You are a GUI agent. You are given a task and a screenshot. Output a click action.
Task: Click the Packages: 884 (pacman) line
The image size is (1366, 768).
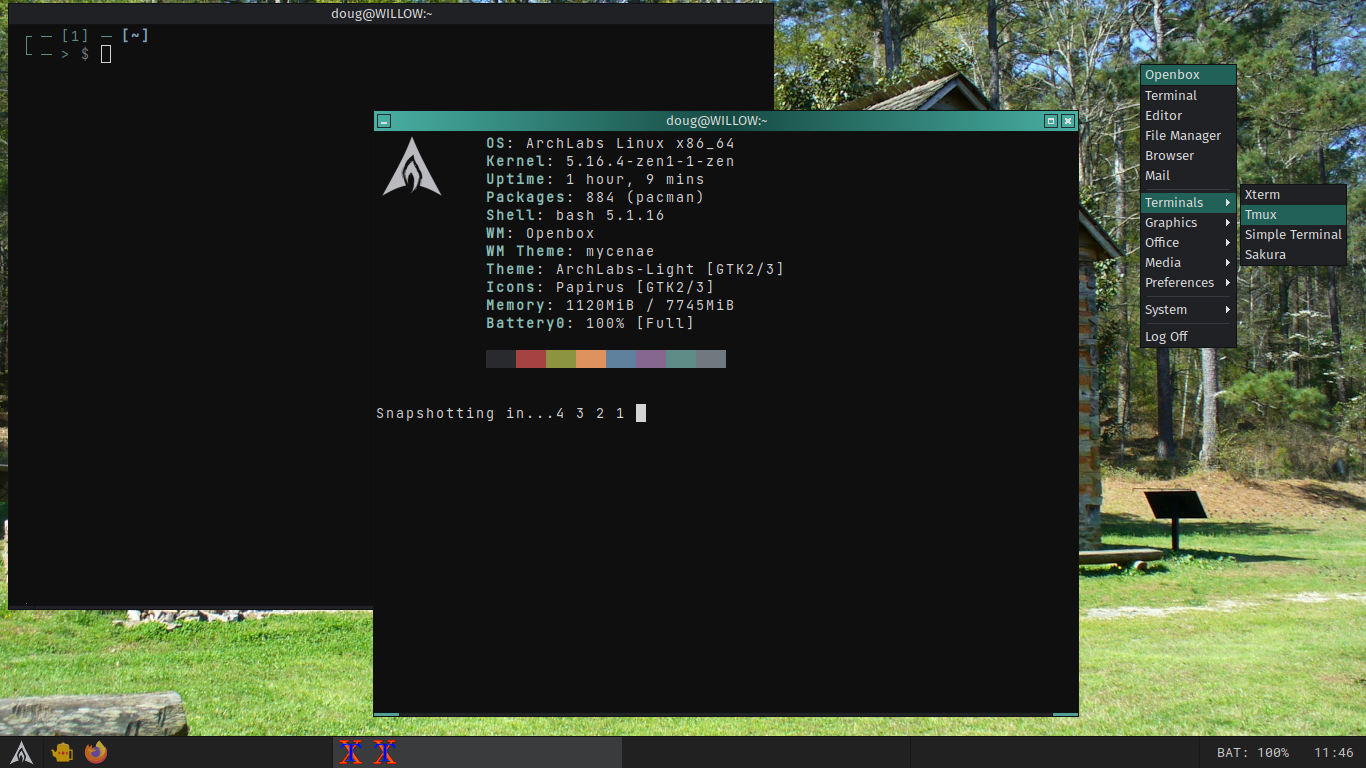point(596,198)
